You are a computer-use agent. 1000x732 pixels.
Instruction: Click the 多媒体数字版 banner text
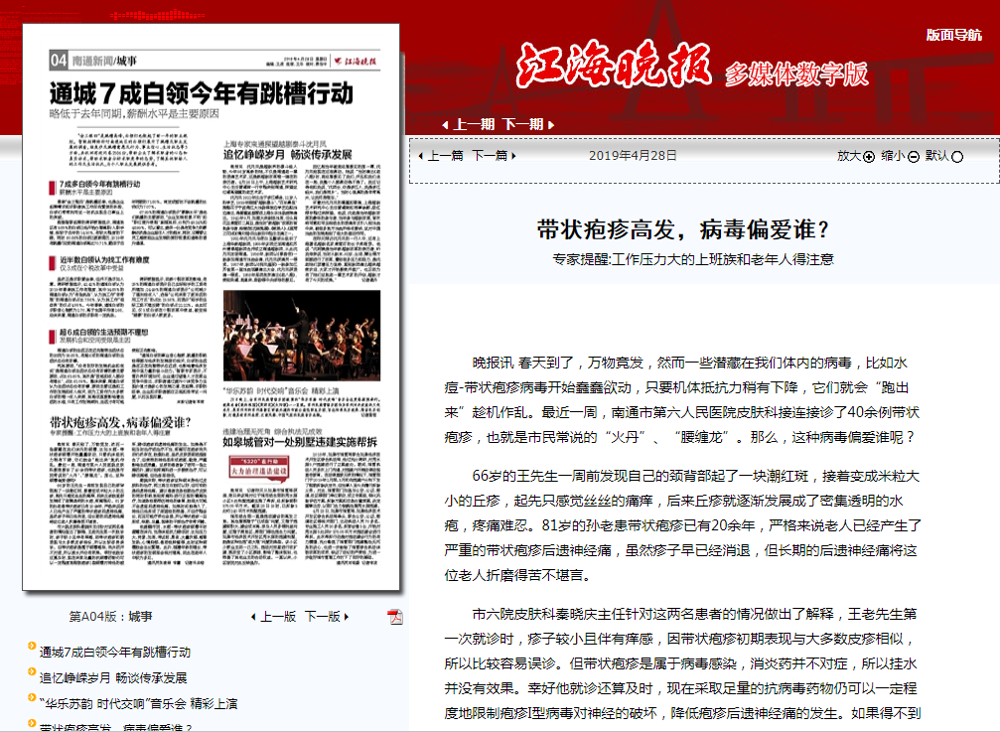coord(797,75)
